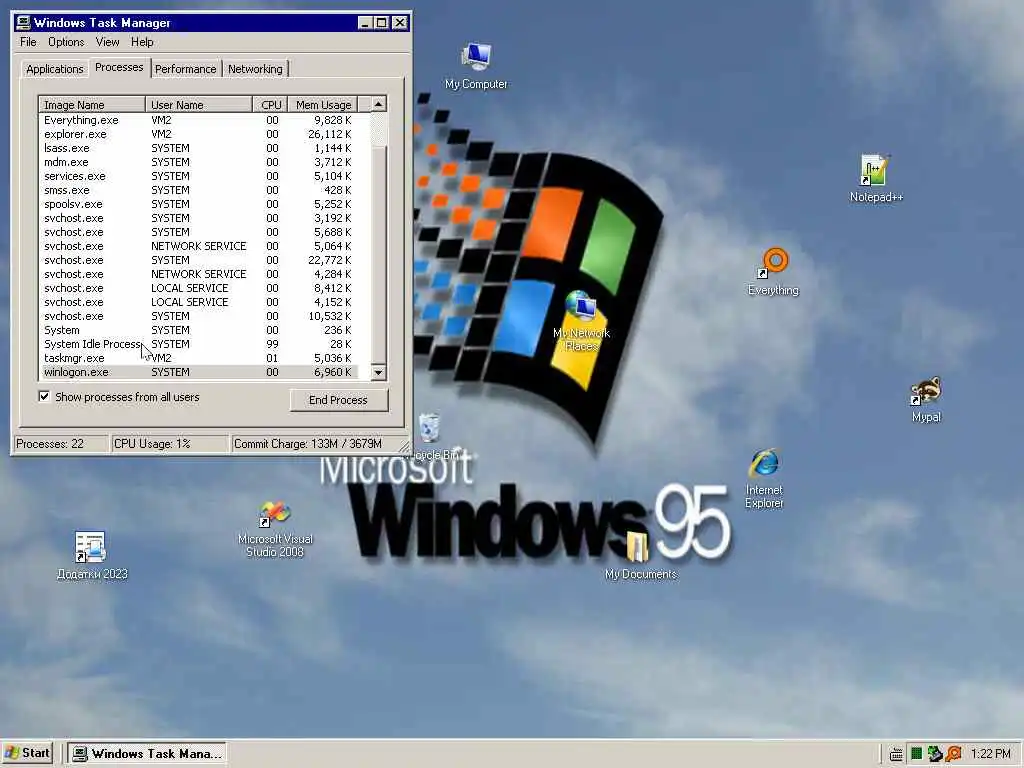
Task: Select svchost.exe using 10,532 K
Action: click(x=199, y=316)
